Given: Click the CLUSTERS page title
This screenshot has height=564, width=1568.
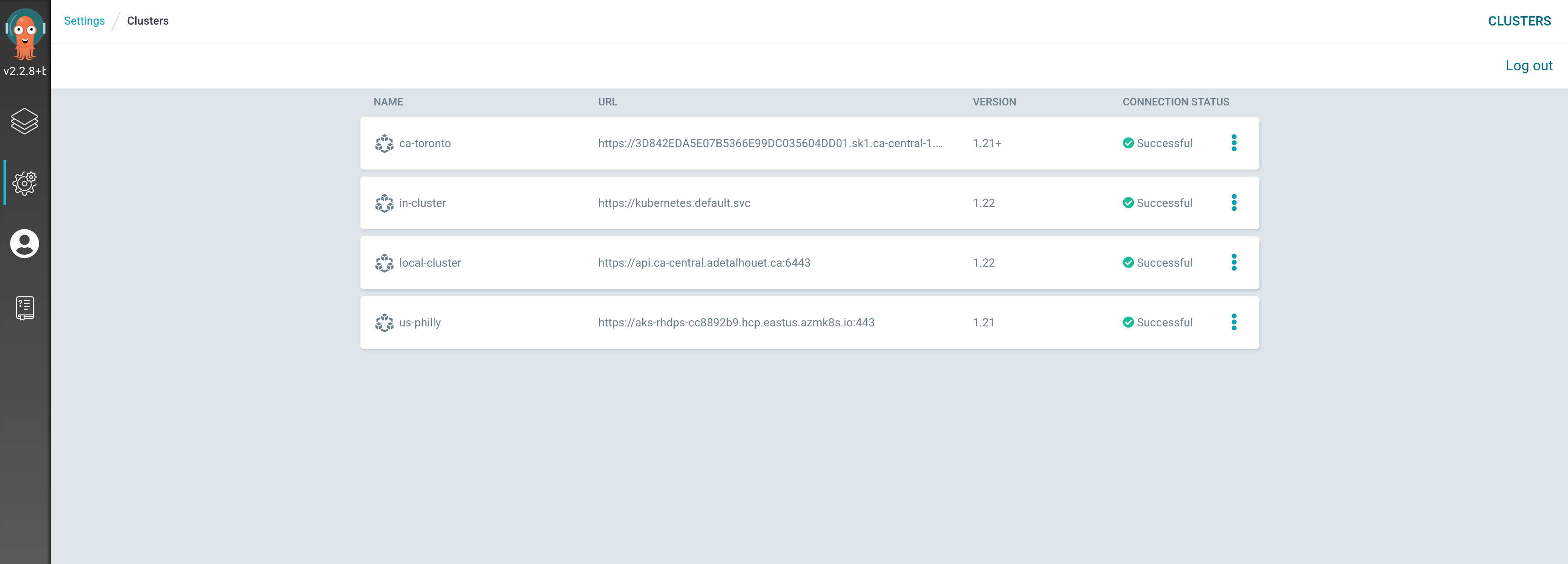Looking at the screenshot, I should 1519,22.
